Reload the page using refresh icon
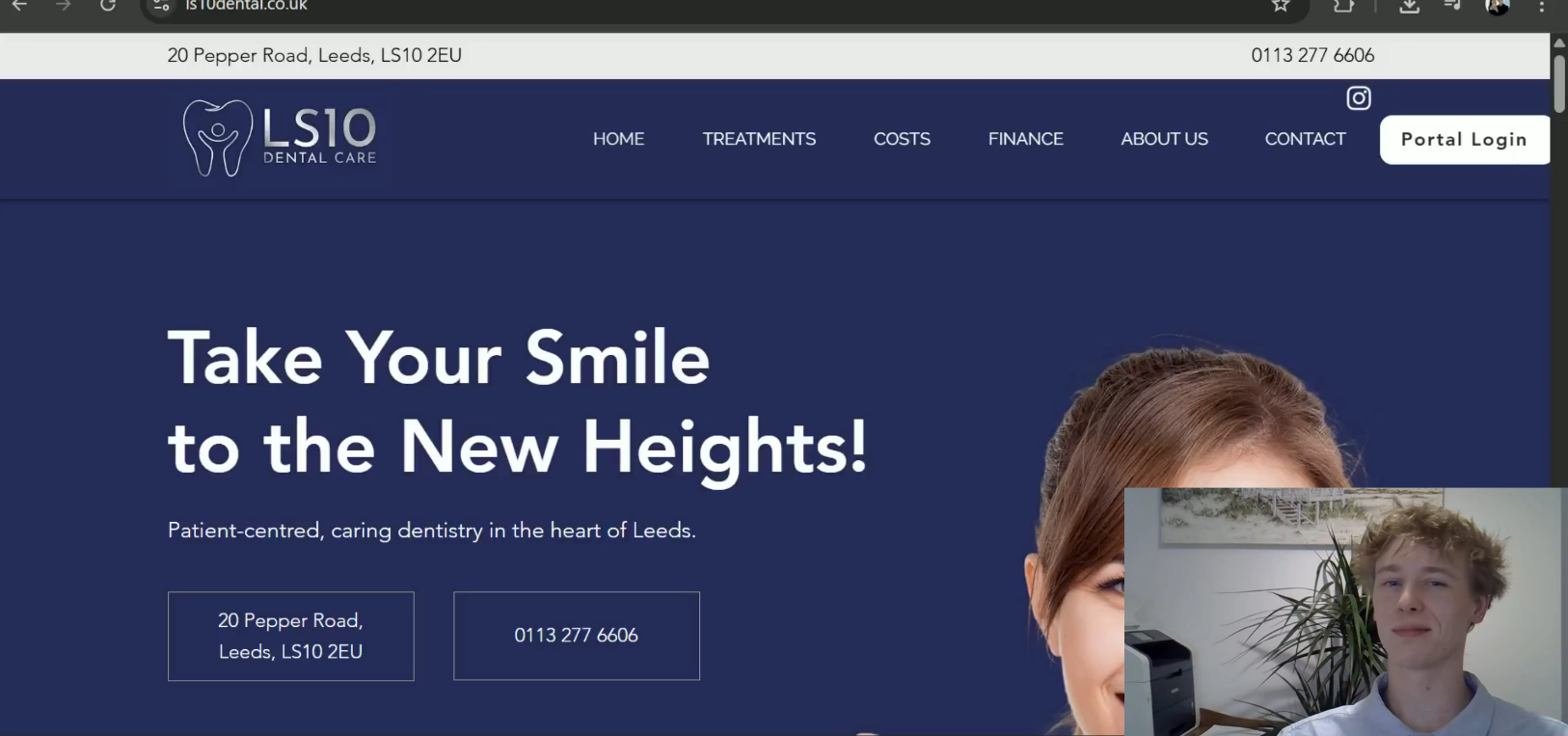 108,6
